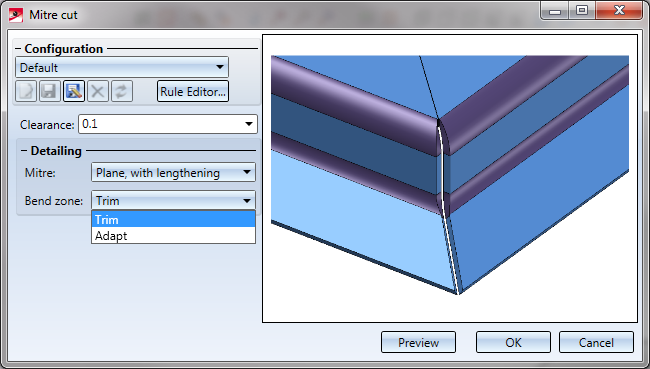Screen dimensions: 650x369
Task: Close the Mitre cut dialog
Action: (619, 11)
